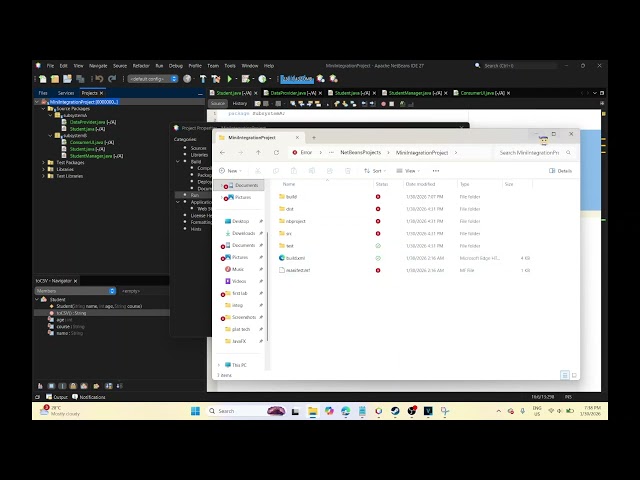Screen dimensions: 640x480
Task: Open the Debug menu in NetBeans
Action: coord(176,66)
